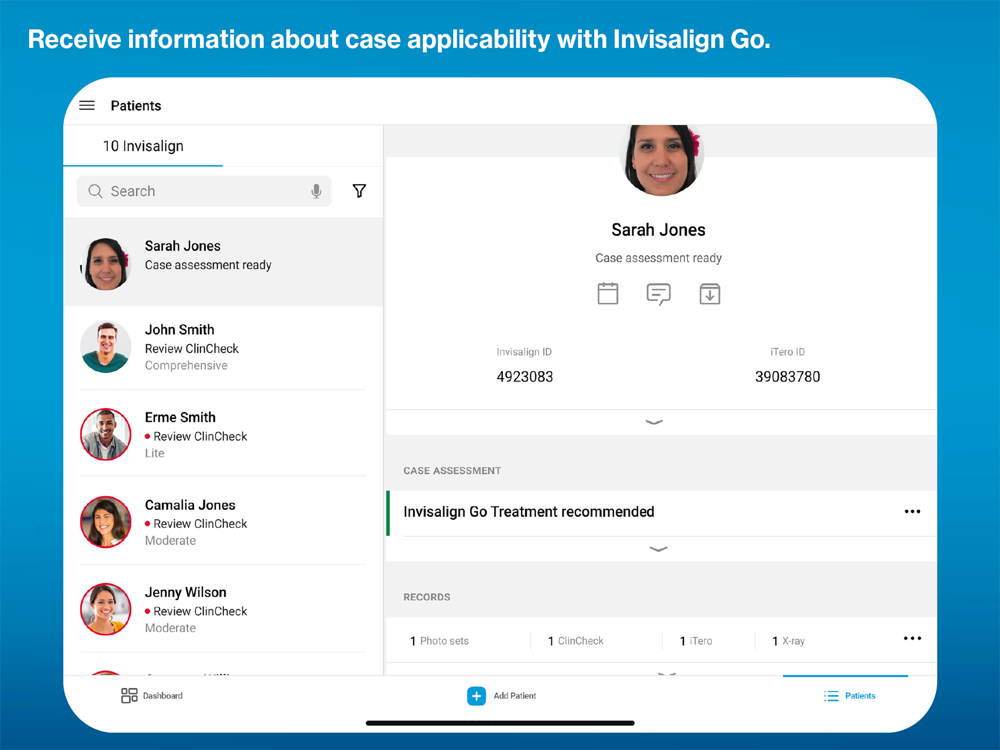Expand the case assessment recommendation chevron

coord(658,548)
